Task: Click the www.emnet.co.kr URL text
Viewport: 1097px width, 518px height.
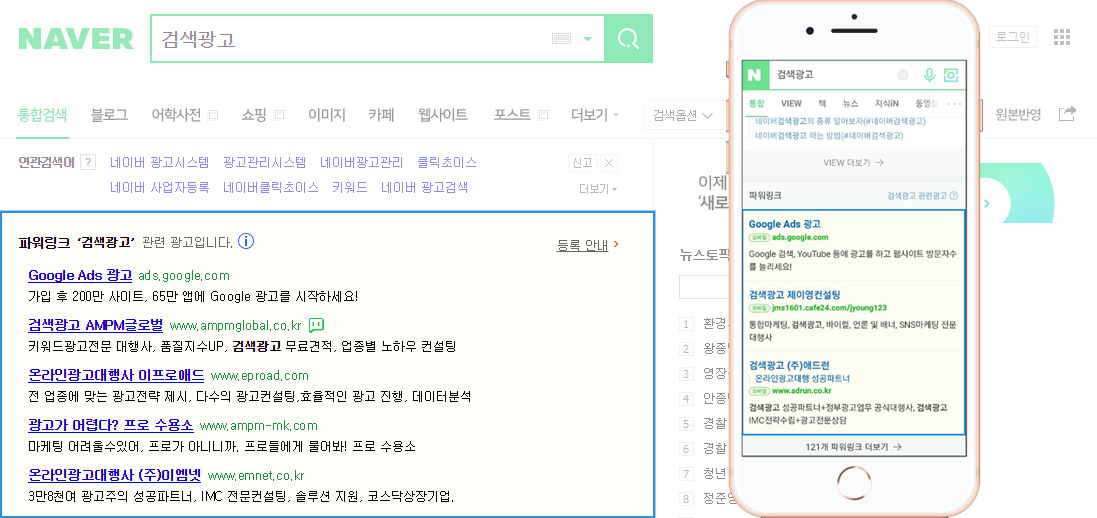Action: coord(256,476)
